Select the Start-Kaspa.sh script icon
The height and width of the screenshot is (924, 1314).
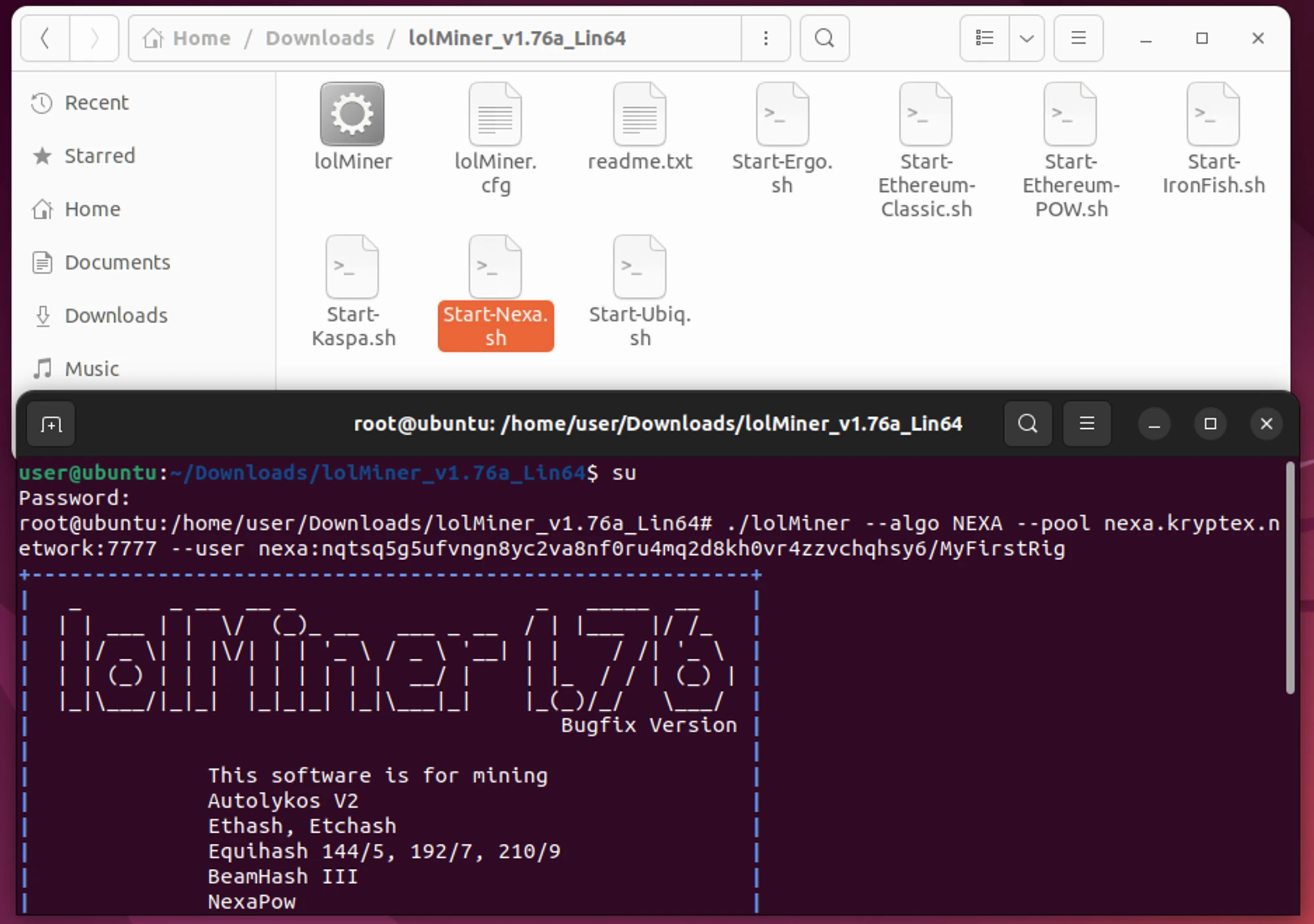352,267
